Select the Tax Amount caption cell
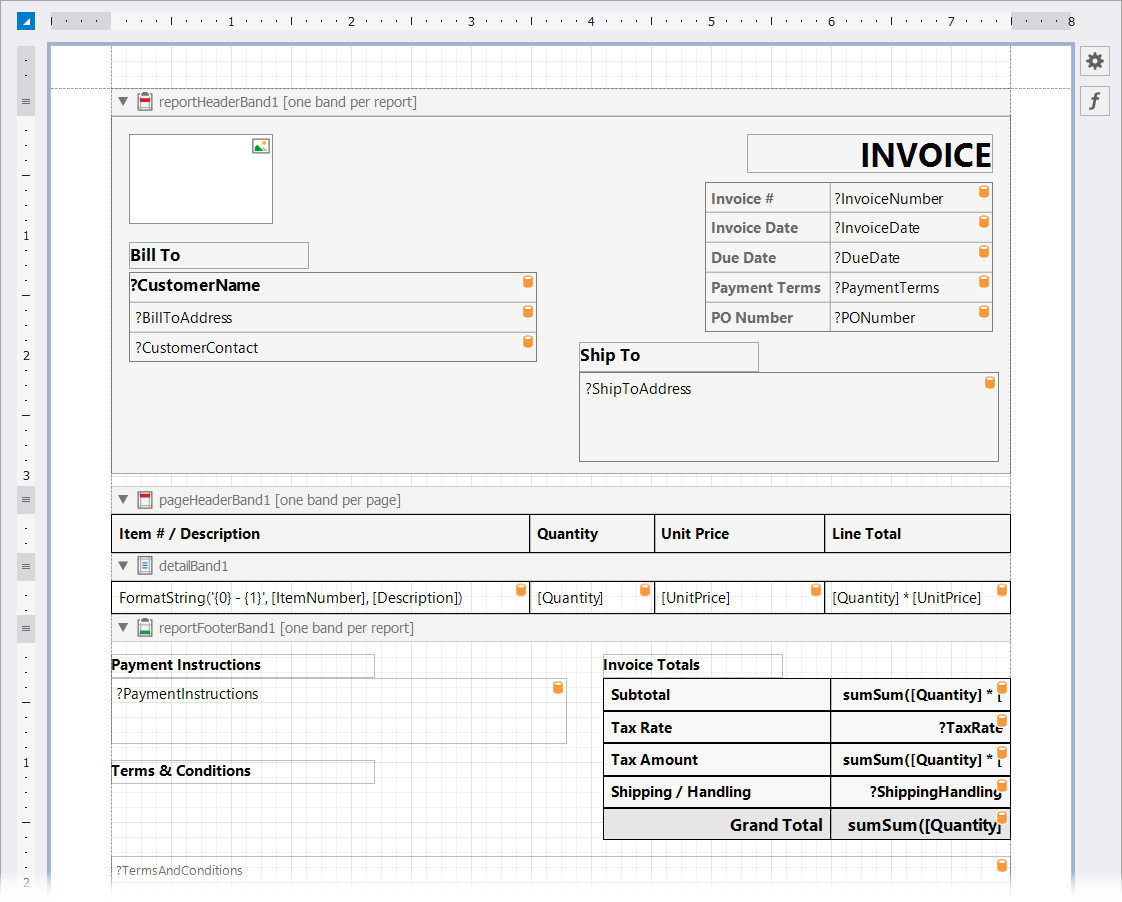This screenshot has height=902, width=1122. point(717,760)
